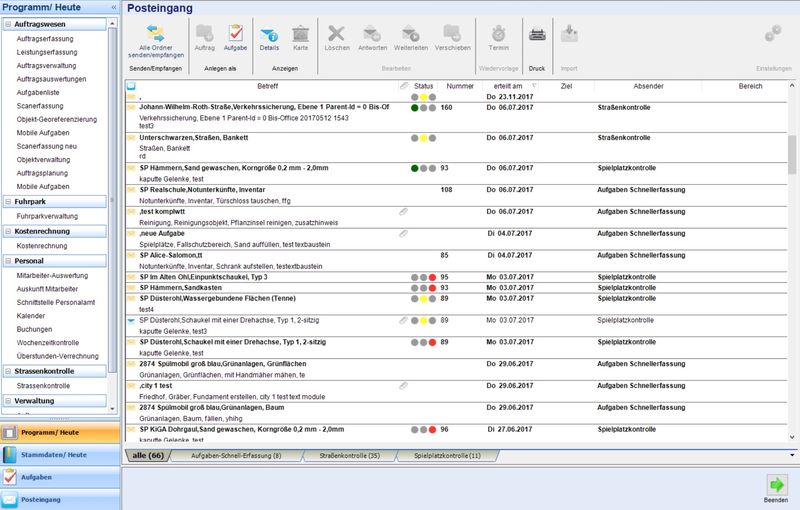Click Alle Ordner senden/empfangen icon
This screenshot has height=510, width=800.
[x=161, y=34]
